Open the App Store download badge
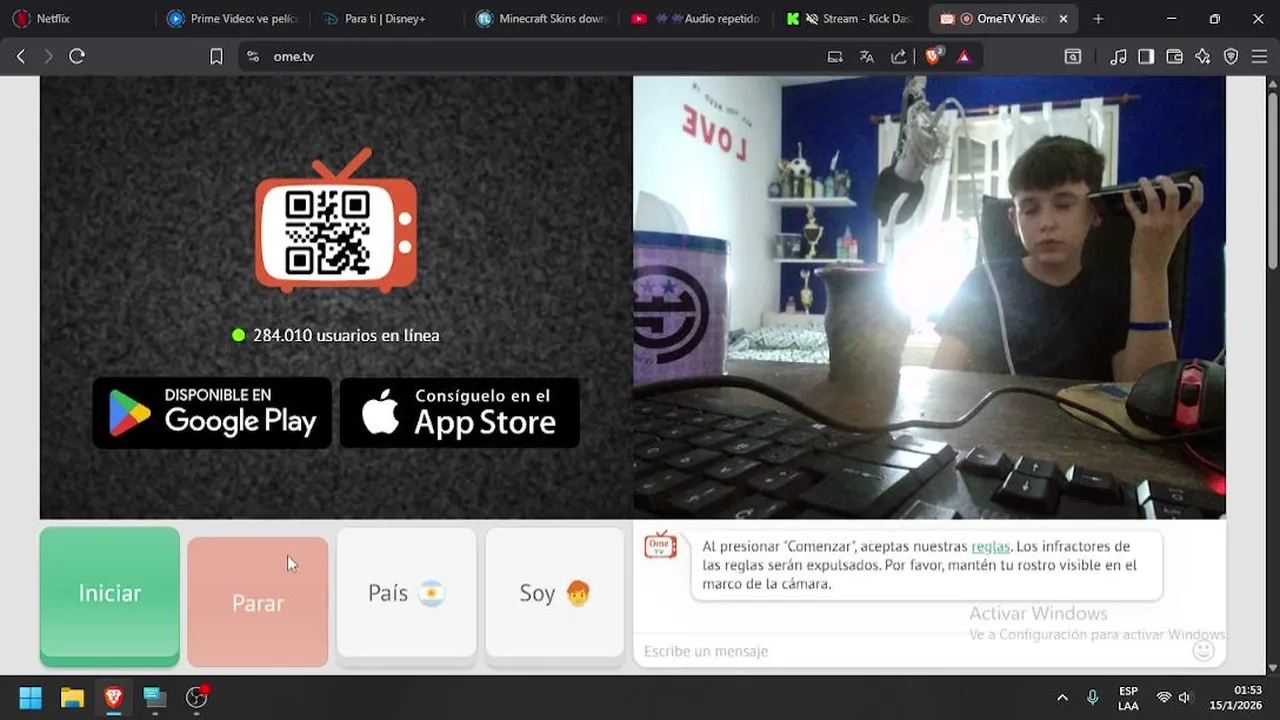Viewport: 1280px width, 720px height. (x=460, y=412)
